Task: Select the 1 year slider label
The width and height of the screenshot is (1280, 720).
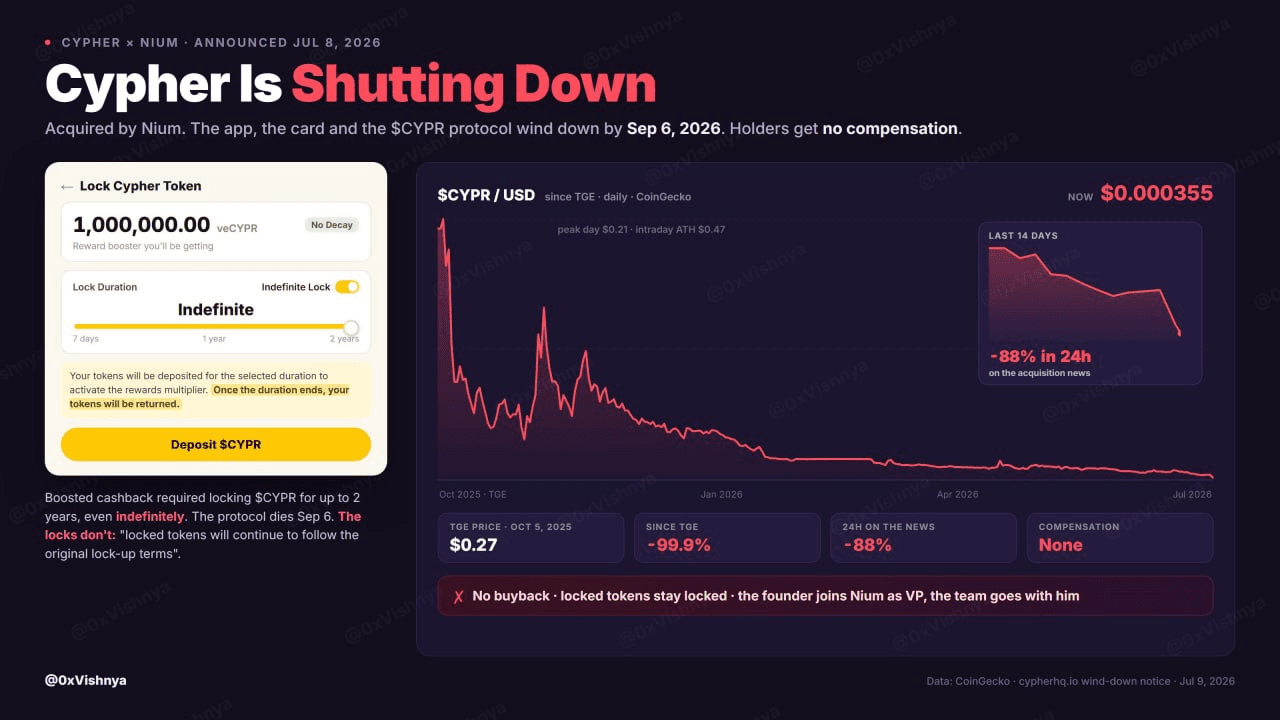Action: 214,339
